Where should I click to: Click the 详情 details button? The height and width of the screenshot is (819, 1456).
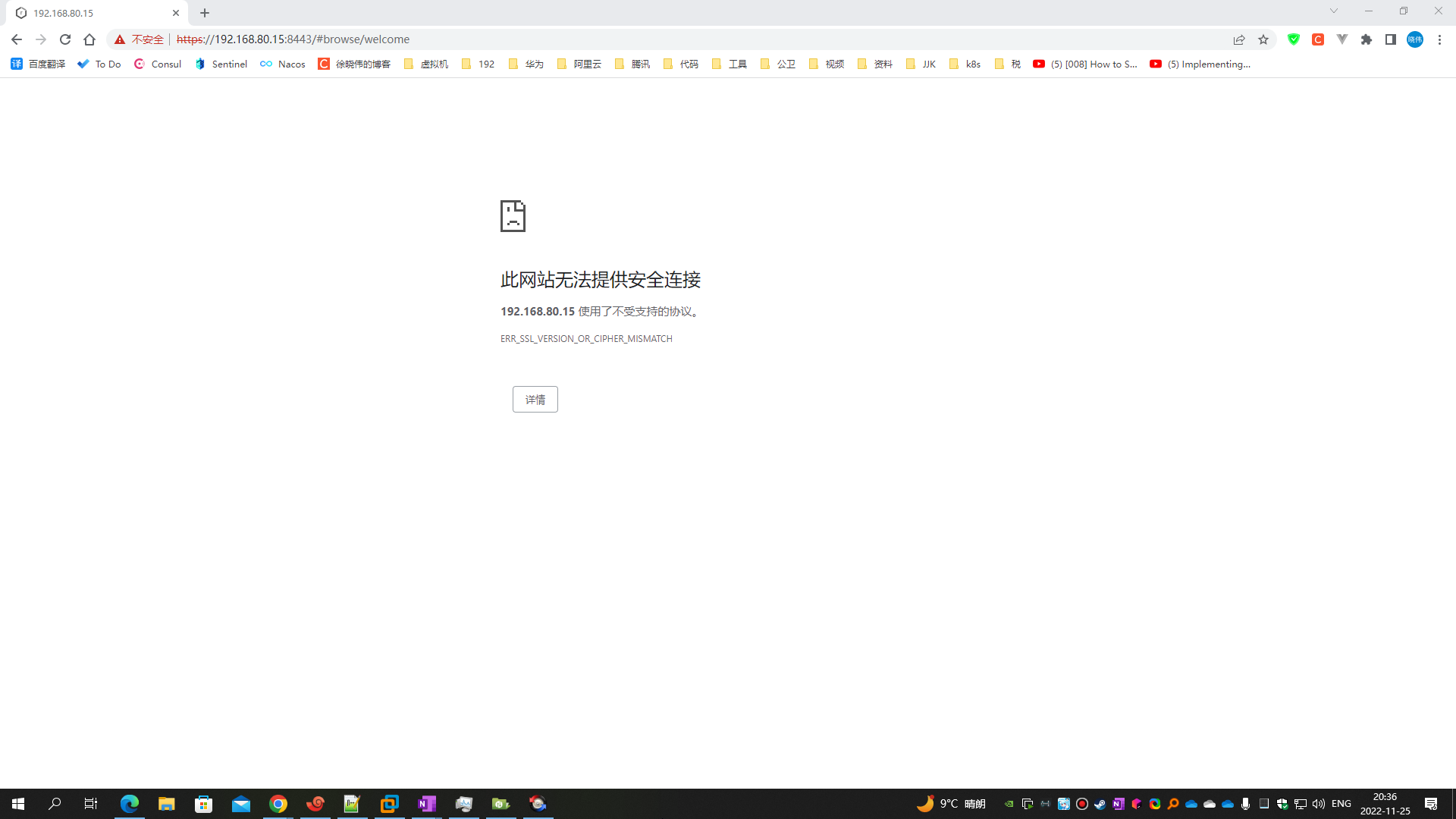click(x=535, y=400)
